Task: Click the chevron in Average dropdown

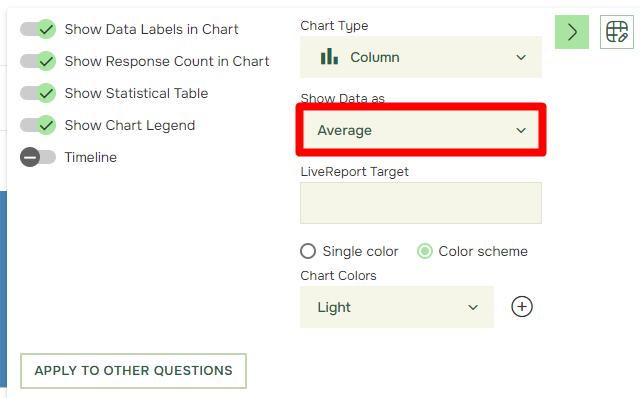Action: [521, 131]
